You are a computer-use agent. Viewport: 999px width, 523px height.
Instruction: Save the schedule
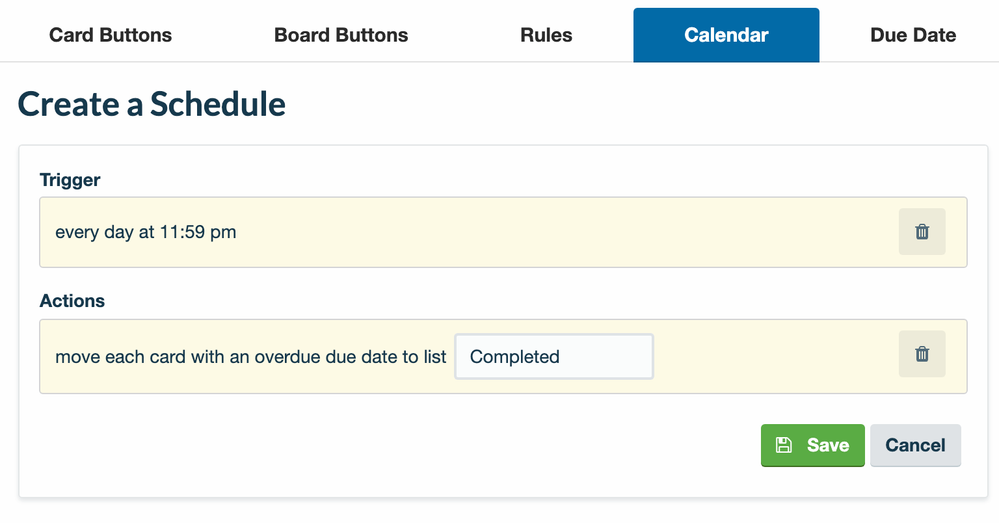click(x=812, y=445)
